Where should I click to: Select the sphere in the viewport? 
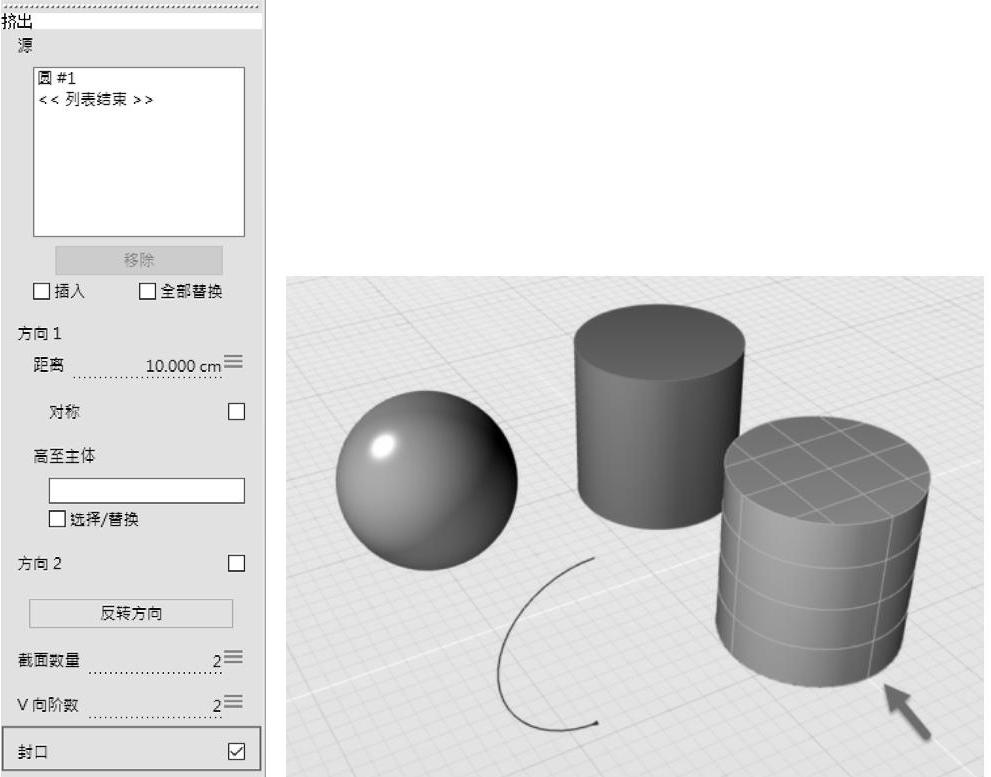(427, 480)
